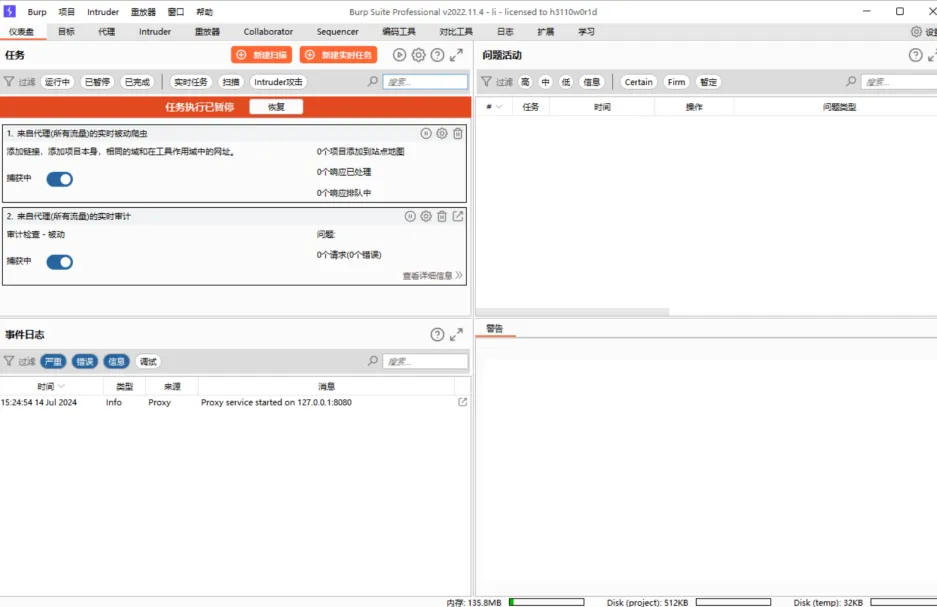This screenshot has width=937, height=607.
Task: Click the Tasks search input field
Action: pos(425,82)
